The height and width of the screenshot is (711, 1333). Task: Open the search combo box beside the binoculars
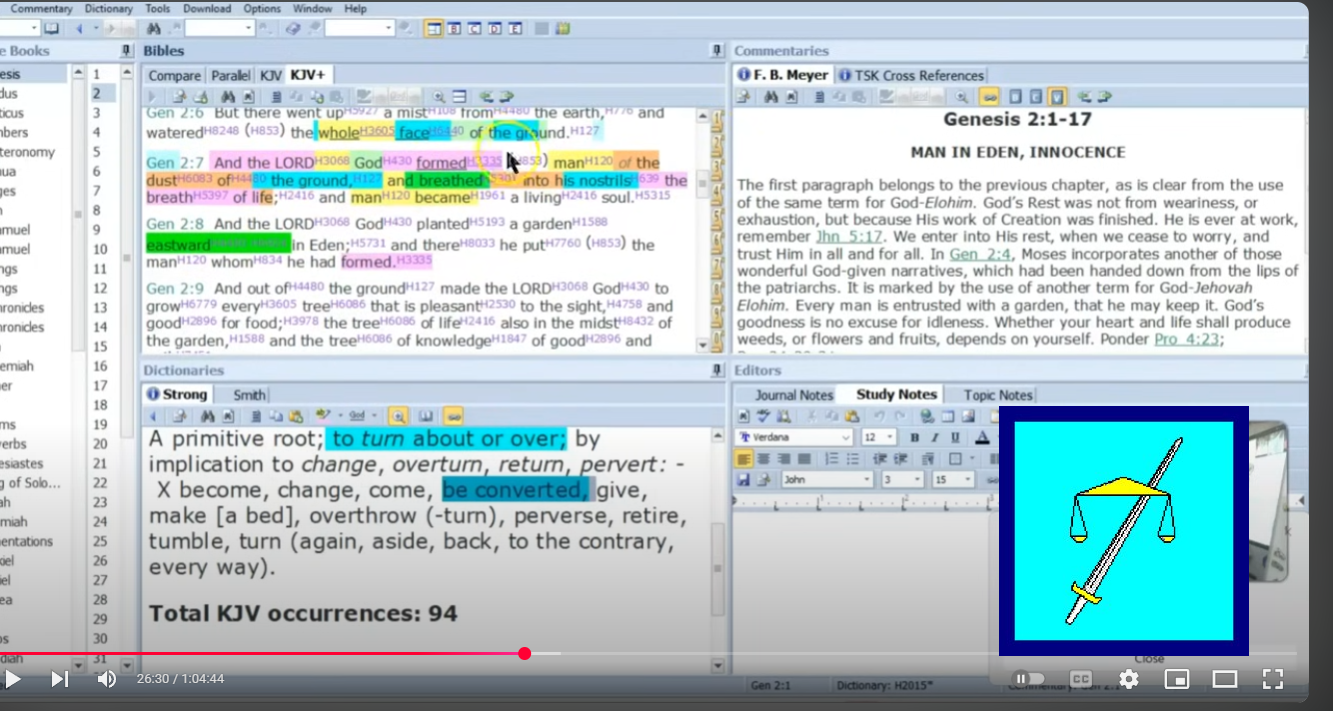click(x=220, y=28)
